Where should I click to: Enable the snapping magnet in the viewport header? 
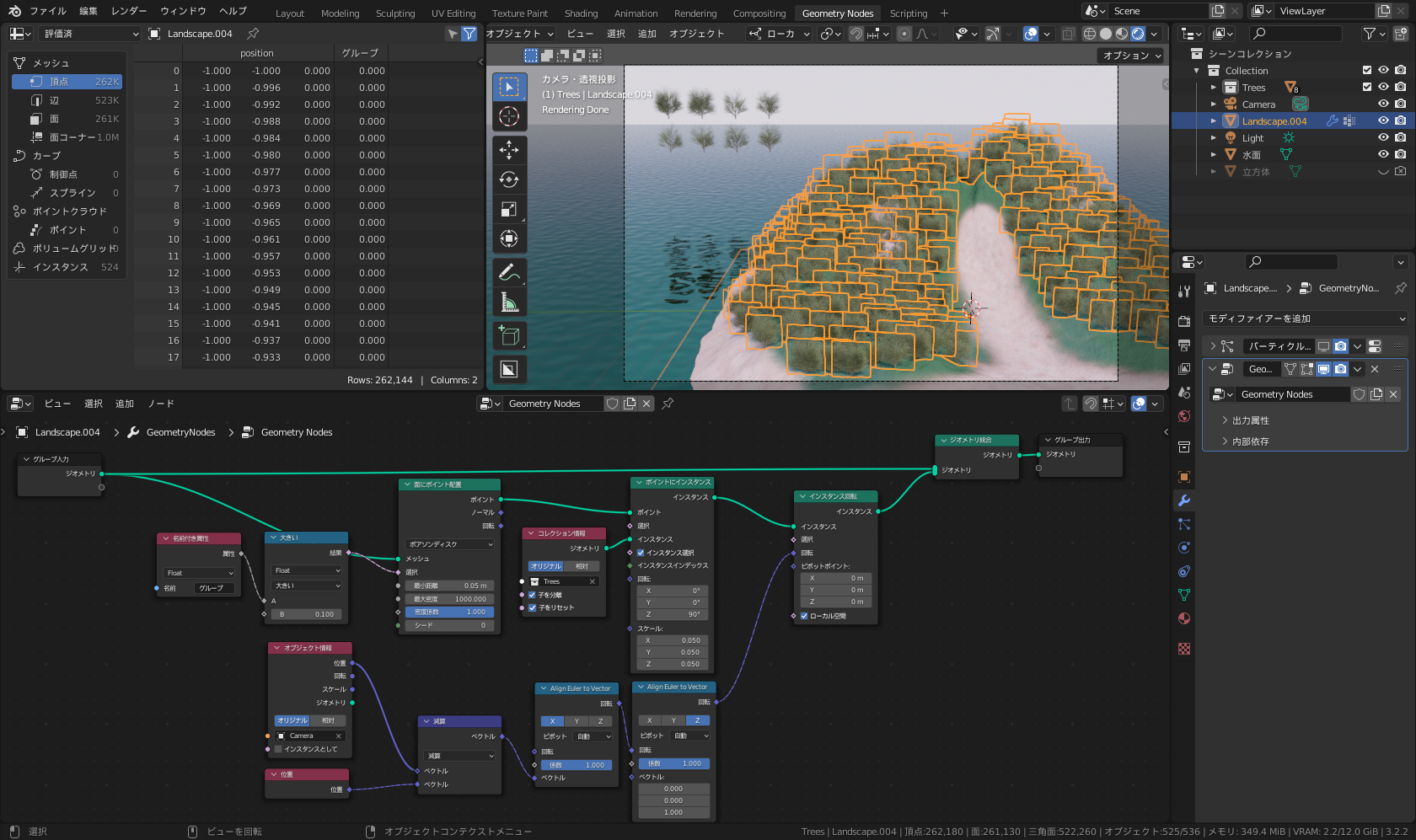857,34
